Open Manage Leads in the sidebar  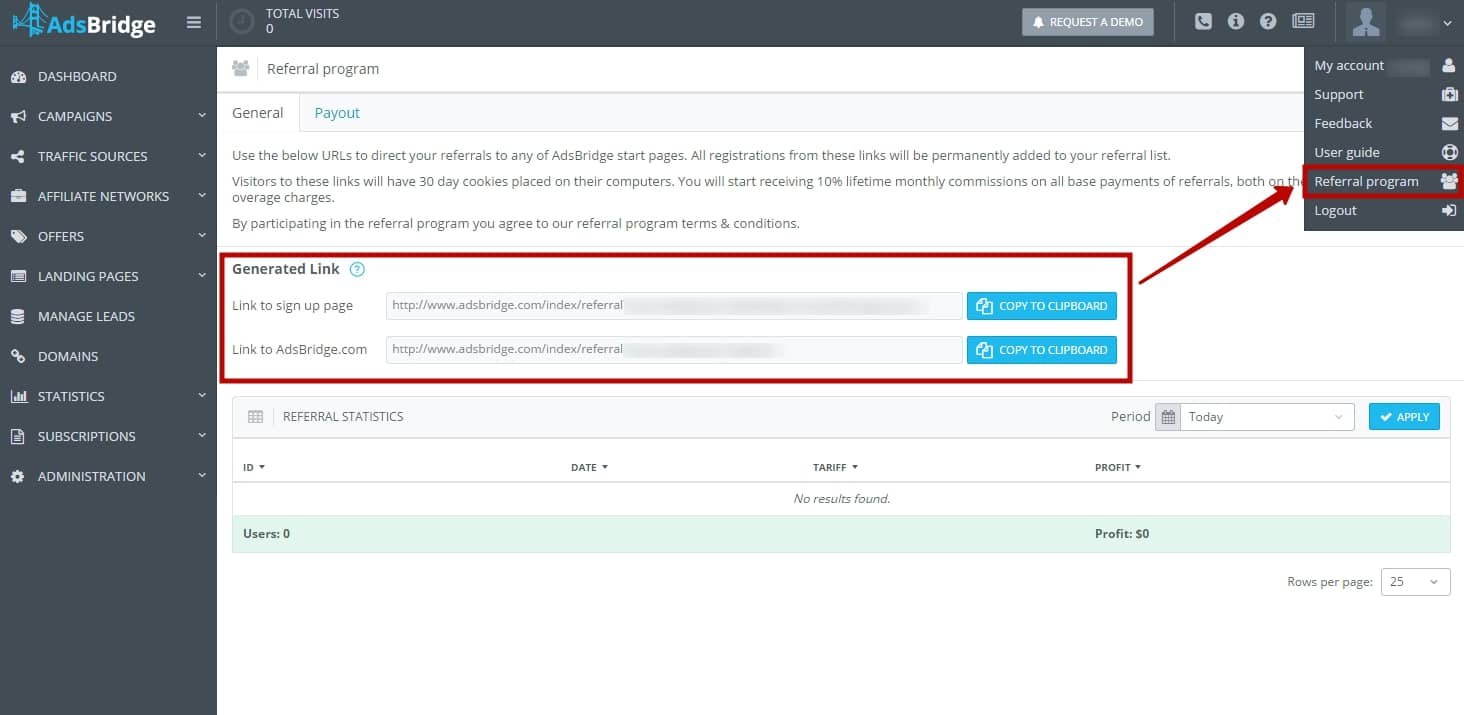[108, 316]
